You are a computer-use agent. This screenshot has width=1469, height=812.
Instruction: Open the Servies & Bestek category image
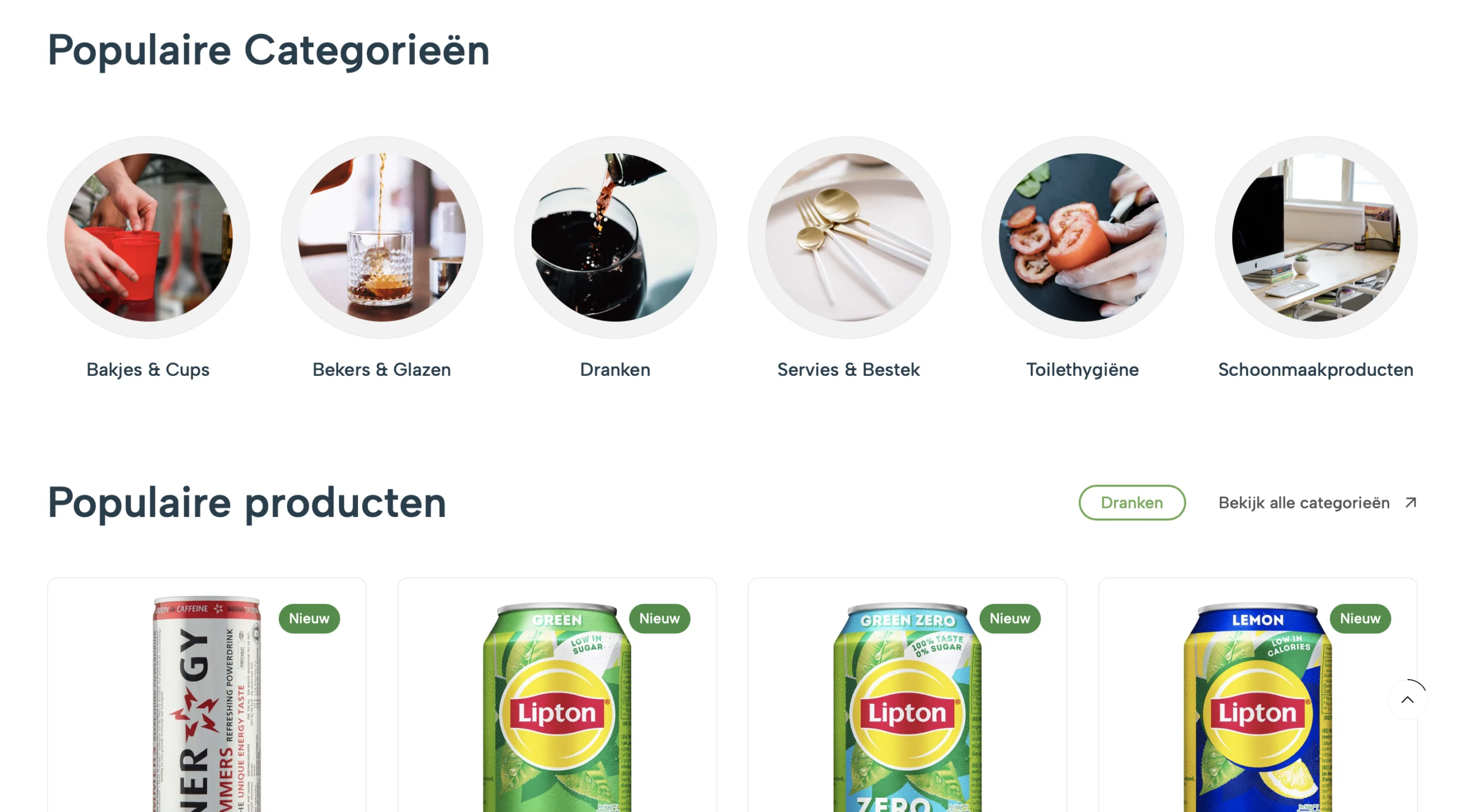[x=849, y=237]
